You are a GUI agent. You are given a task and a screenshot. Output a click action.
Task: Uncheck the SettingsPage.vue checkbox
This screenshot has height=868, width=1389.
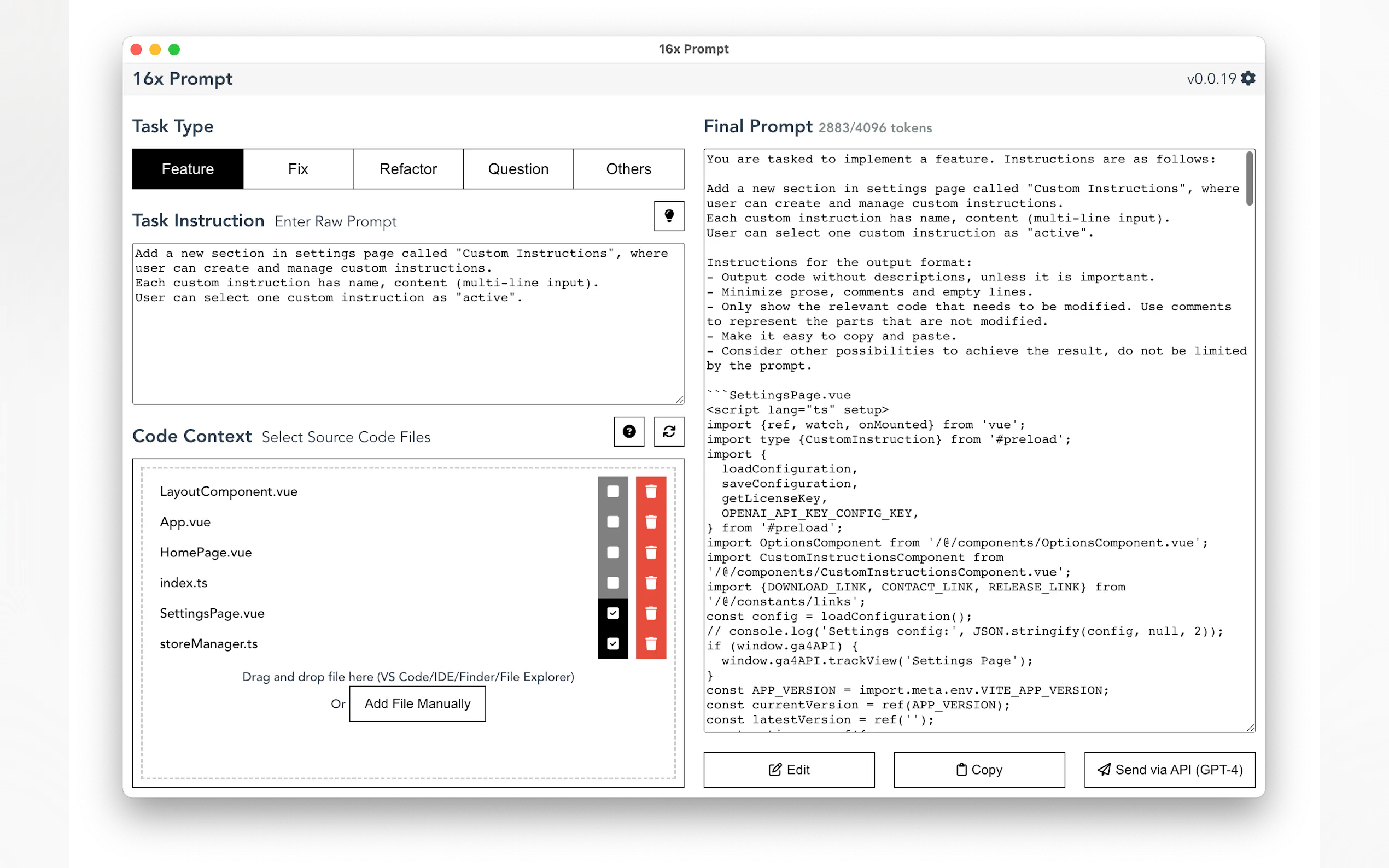612,613
